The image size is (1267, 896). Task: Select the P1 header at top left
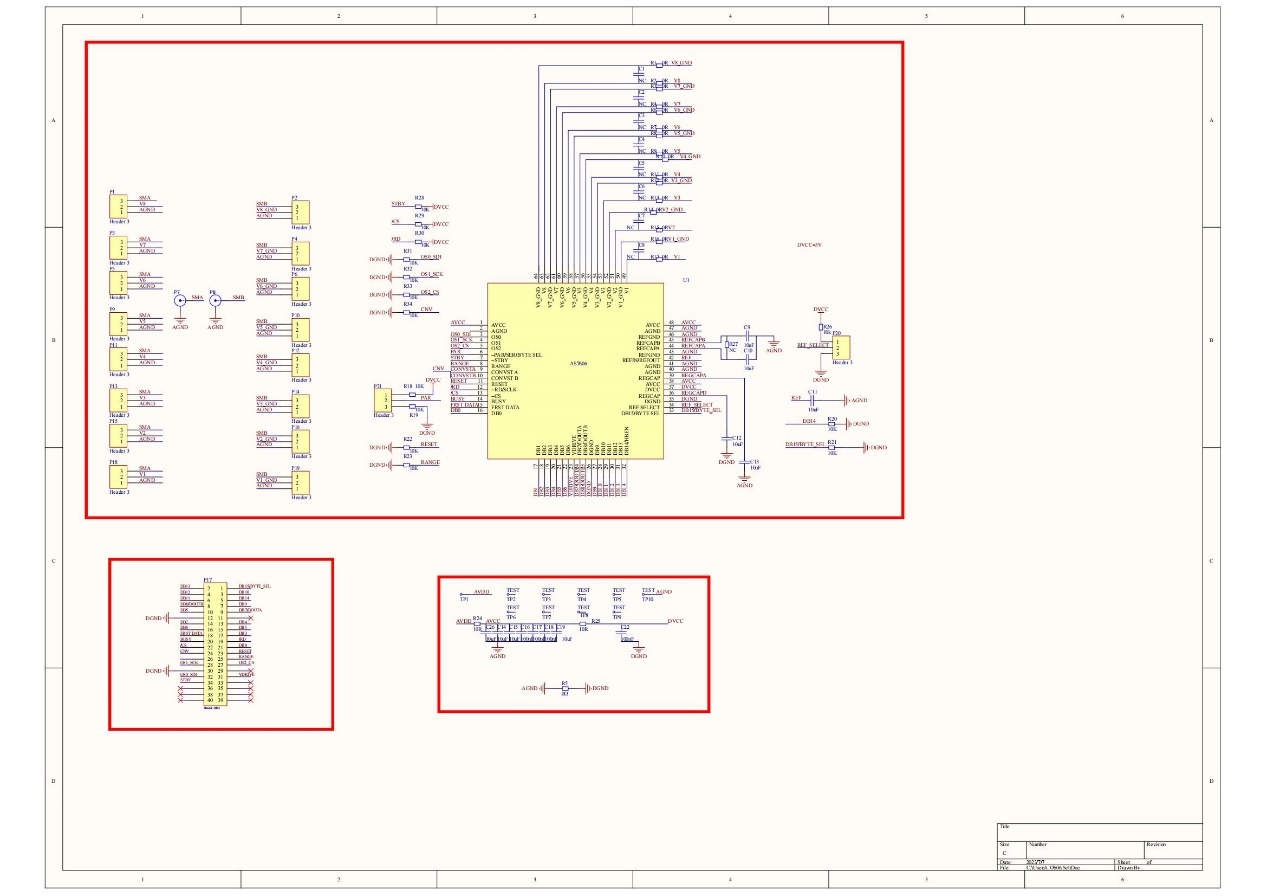(x=118, y=204)
